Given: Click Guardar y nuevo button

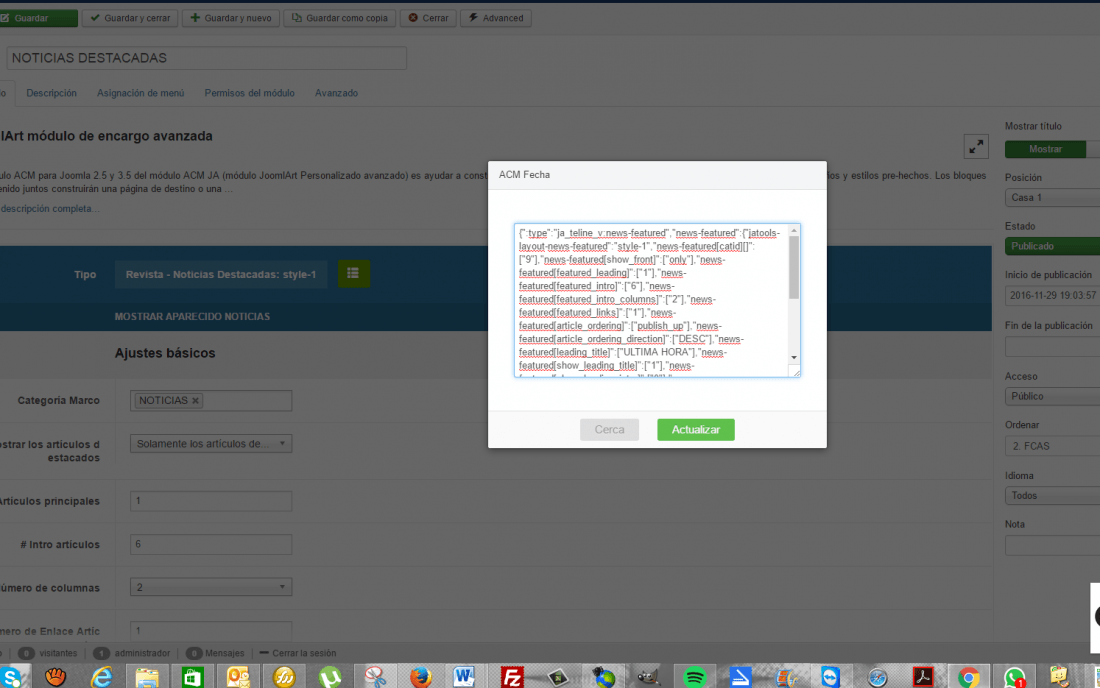Looking at the screenshot, I should point(231,18).
